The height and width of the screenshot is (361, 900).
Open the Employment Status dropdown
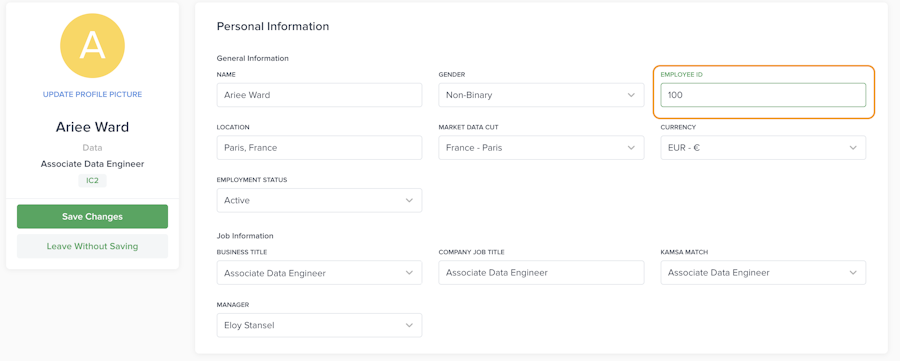[x=319, y=200]
